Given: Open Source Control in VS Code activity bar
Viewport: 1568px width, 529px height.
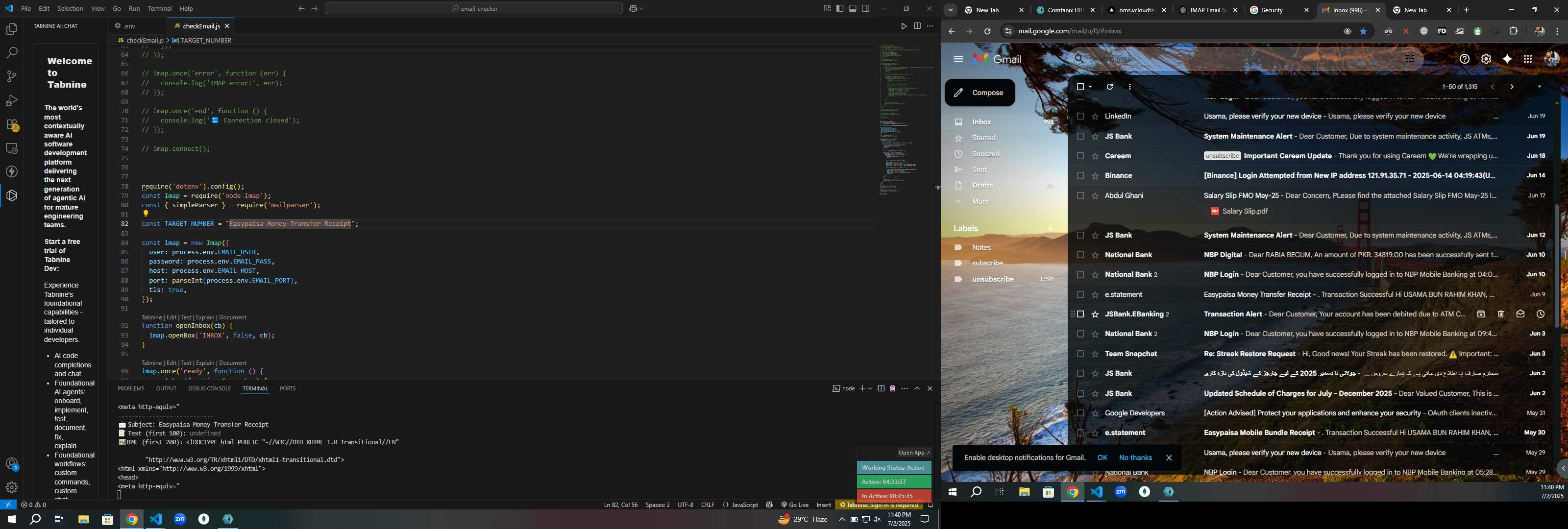Looking at the screenshot, I should 12,77.
